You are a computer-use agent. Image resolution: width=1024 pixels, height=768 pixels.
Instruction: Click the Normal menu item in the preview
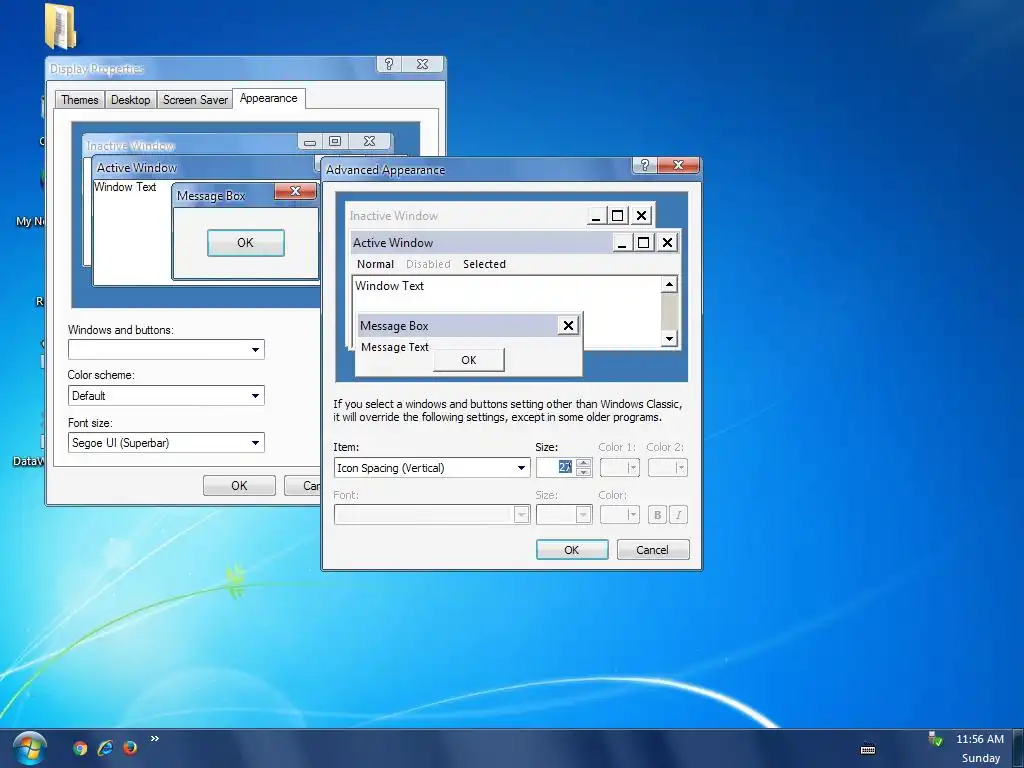pos(376,264)
